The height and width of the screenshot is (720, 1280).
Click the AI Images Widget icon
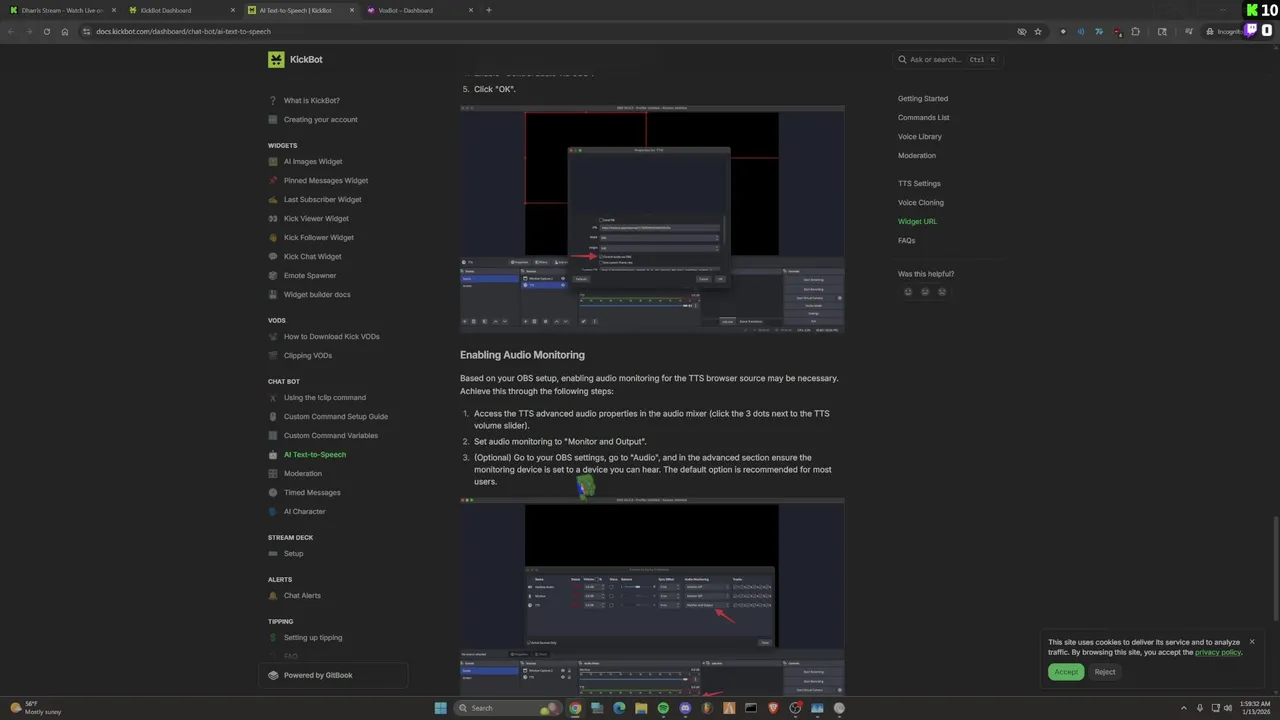click(x=273, y=162)
